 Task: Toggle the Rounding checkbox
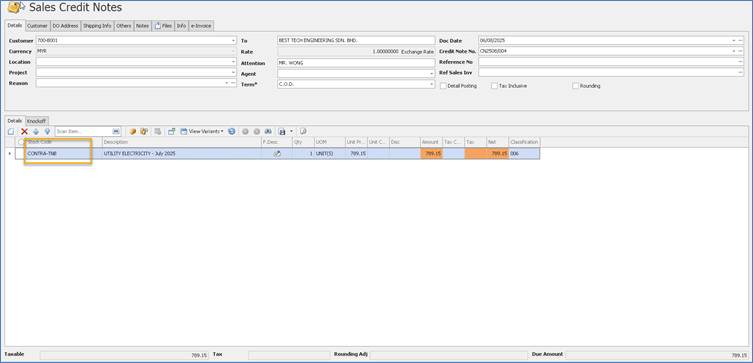click(575, 86)
